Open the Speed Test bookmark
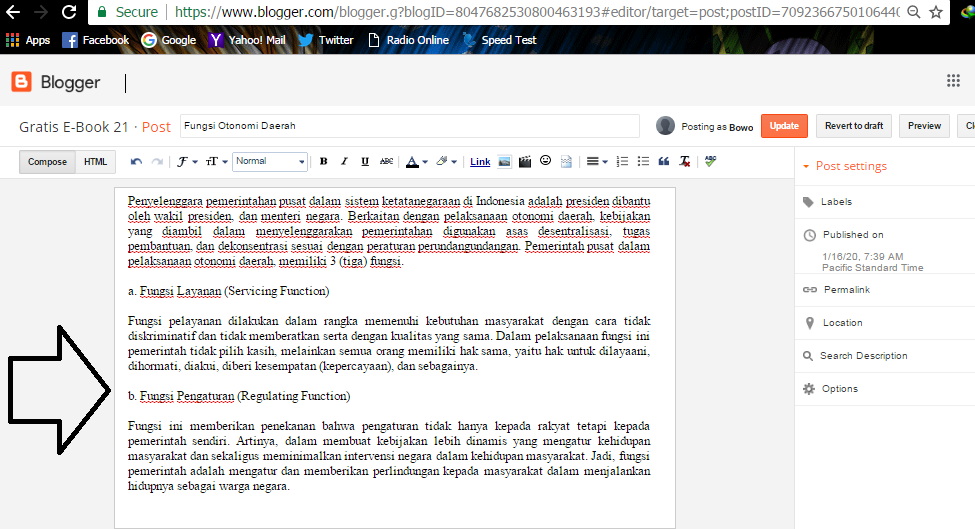The height and width of the screenshot is (529, 975). coord(499,40)
